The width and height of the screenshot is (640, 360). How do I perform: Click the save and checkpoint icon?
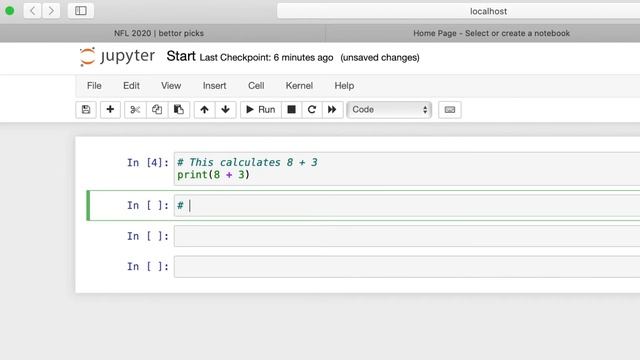pos(86,110)
